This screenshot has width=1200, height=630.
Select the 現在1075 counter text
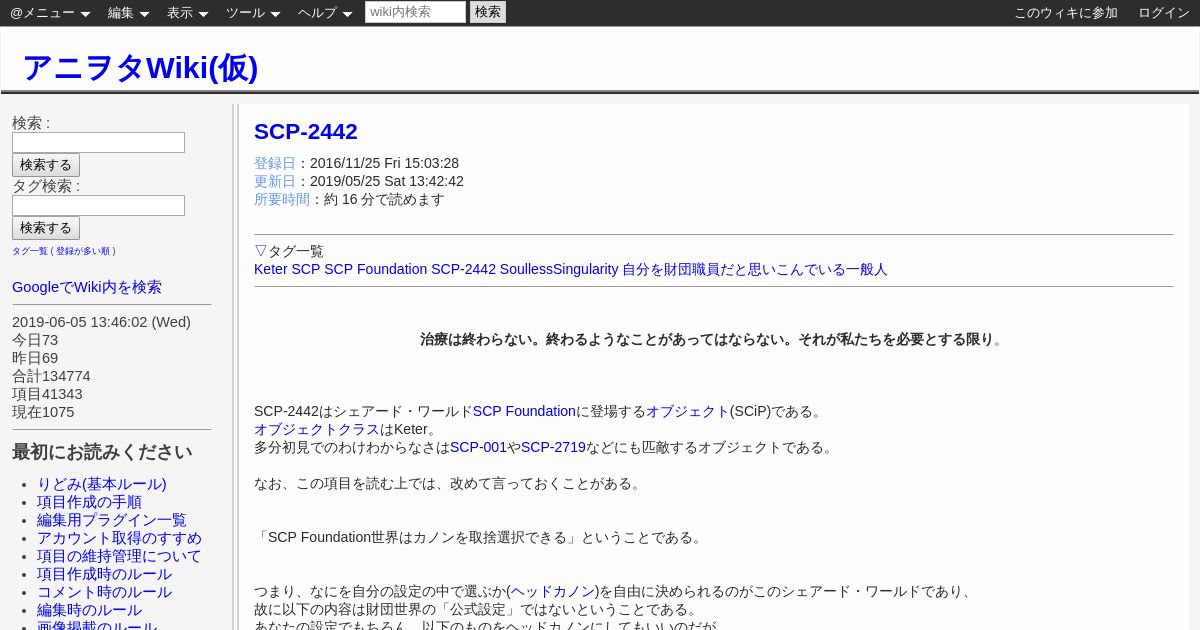43,412
